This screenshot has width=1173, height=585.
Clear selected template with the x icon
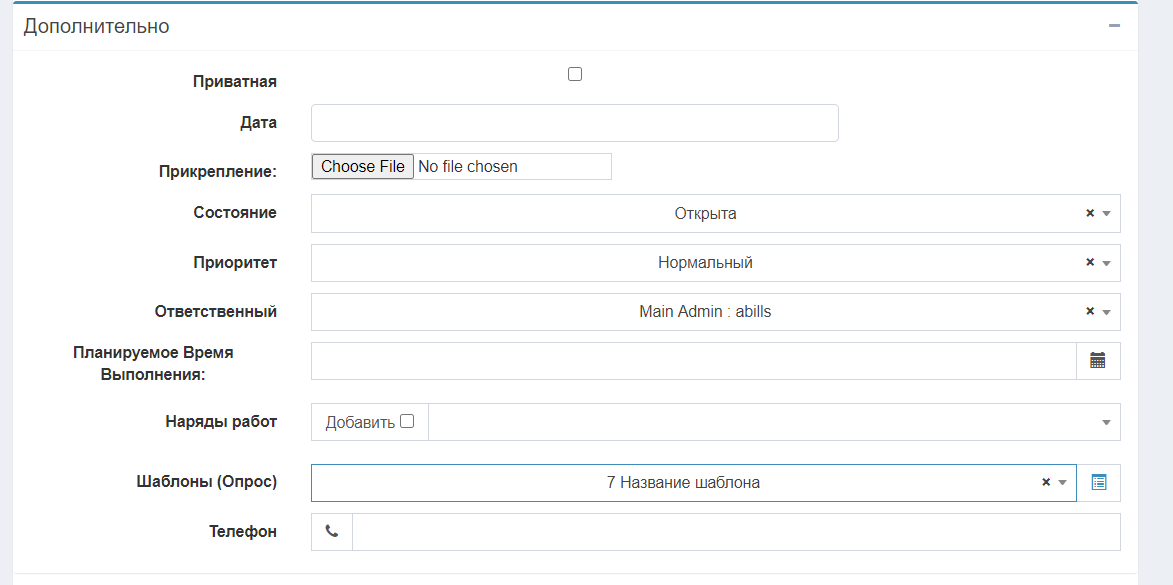[1046, 482]
